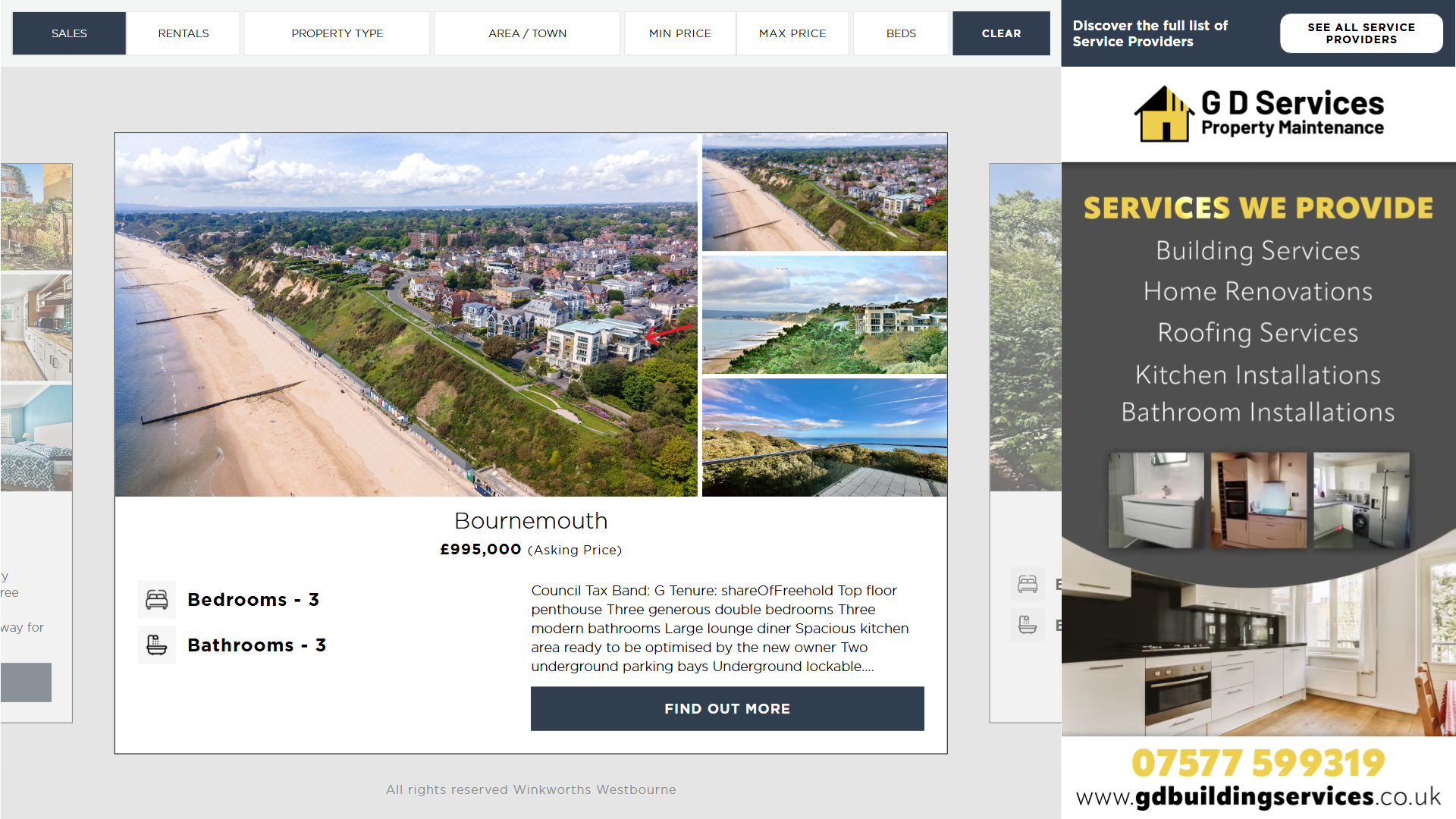Image resolution: width=1456 pixels, height=819 pixels.
Task: Open the Max Price dropdown
Action: [x=792, y=33]
